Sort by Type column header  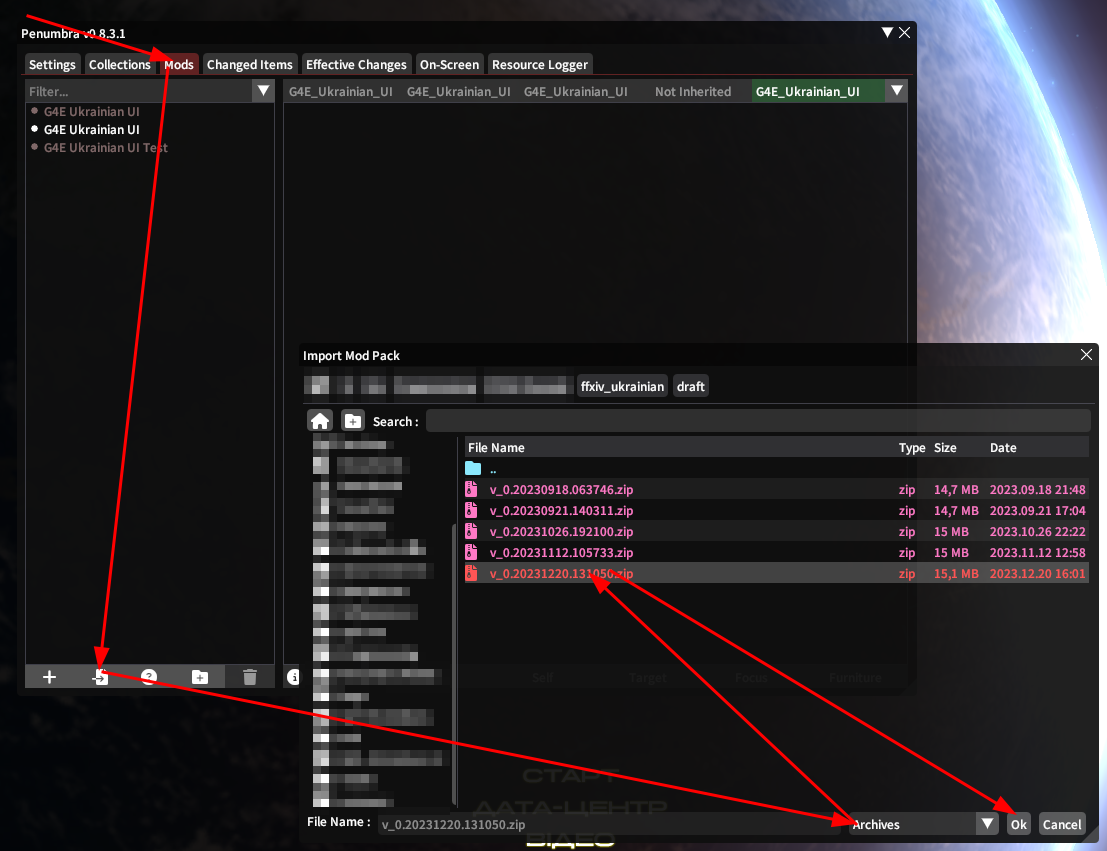tap(911, 448)
